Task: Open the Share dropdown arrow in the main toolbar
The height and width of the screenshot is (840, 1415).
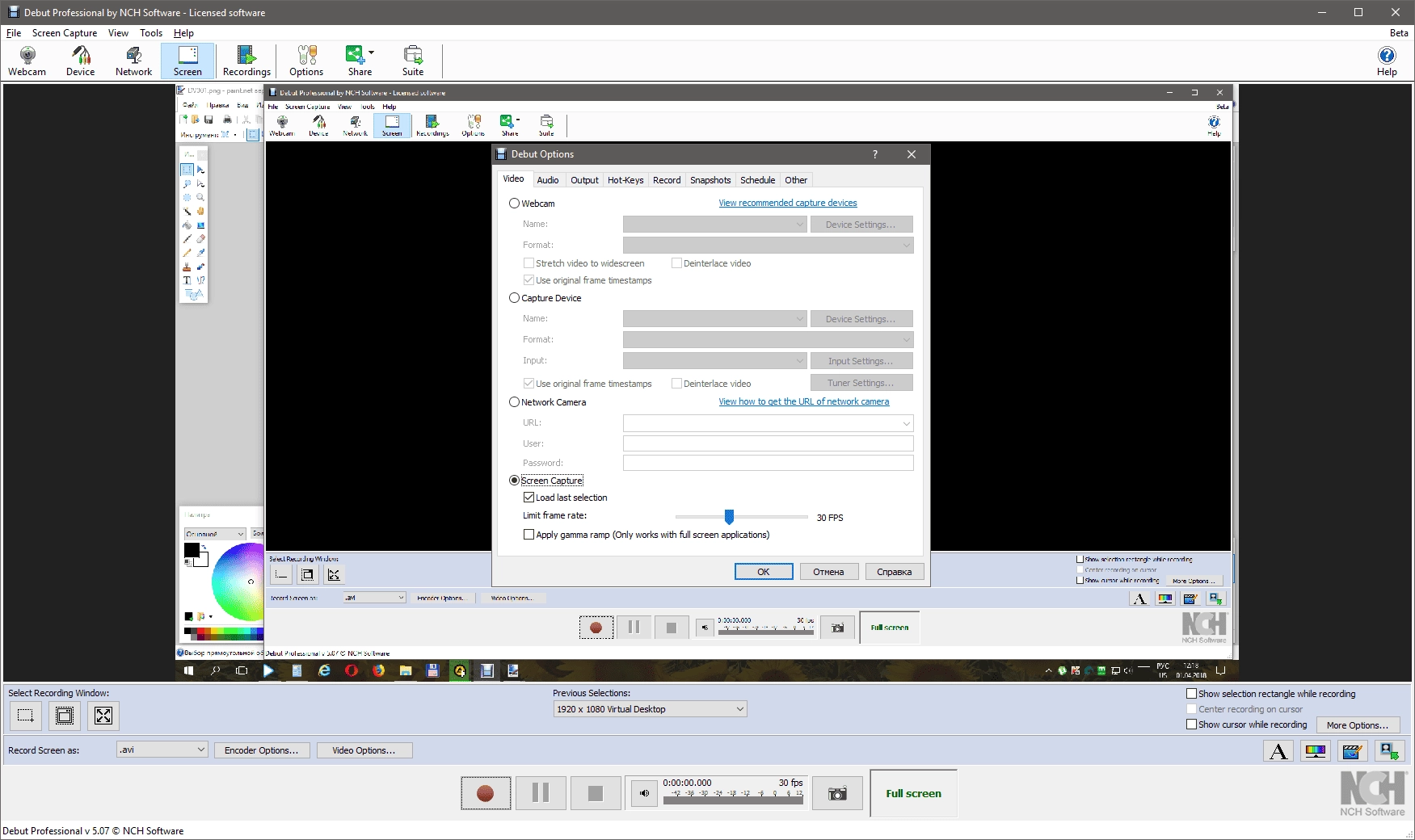Action: coord(372,52)
